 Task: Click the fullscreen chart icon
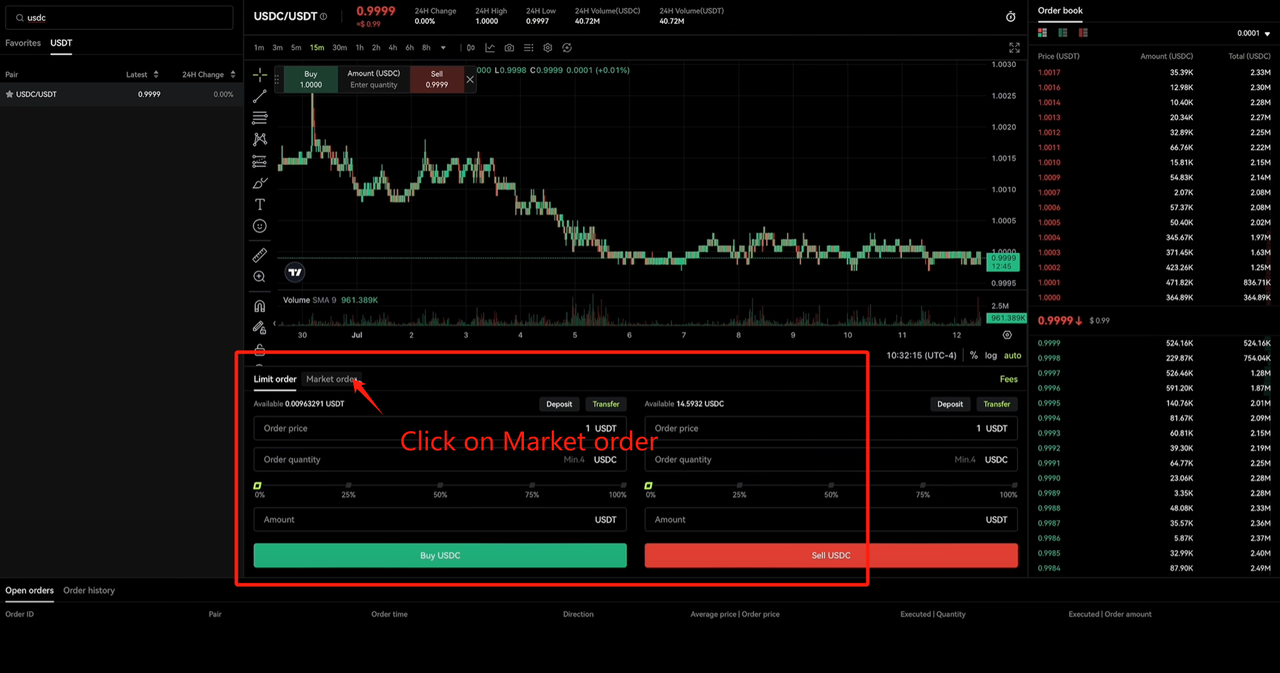pos(1014,48)
